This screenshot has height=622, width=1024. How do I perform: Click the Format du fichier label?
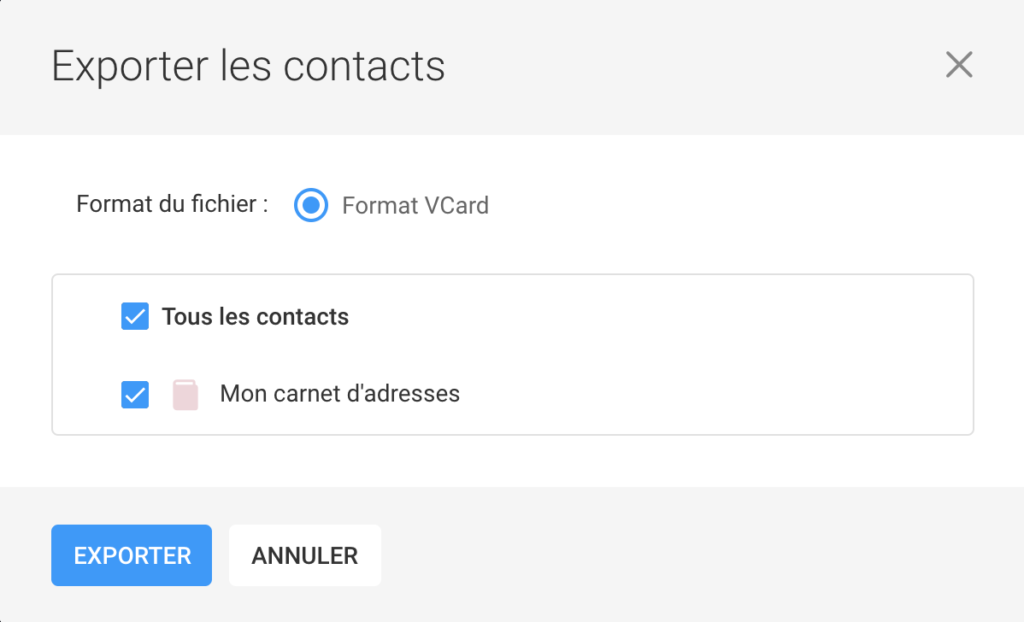pos(172,205)
